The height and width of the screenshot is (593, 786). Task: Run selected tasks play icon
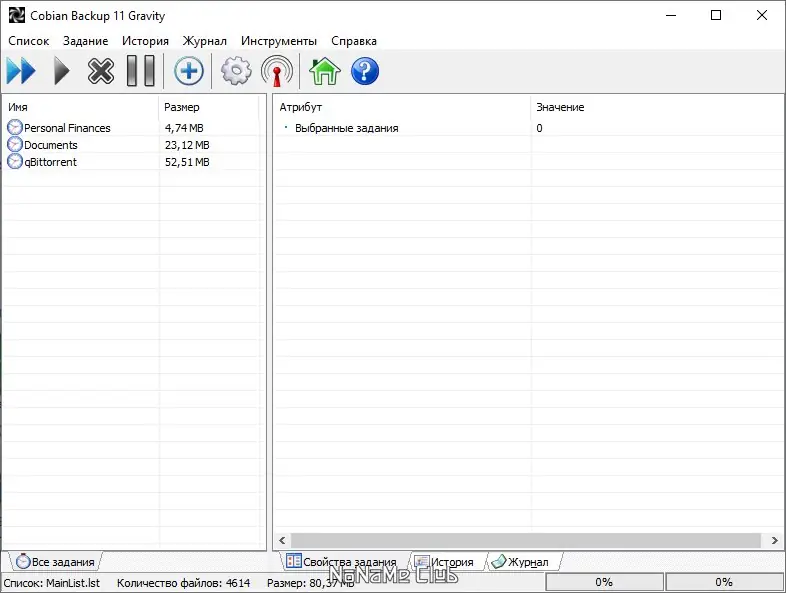tap(62, 71)
